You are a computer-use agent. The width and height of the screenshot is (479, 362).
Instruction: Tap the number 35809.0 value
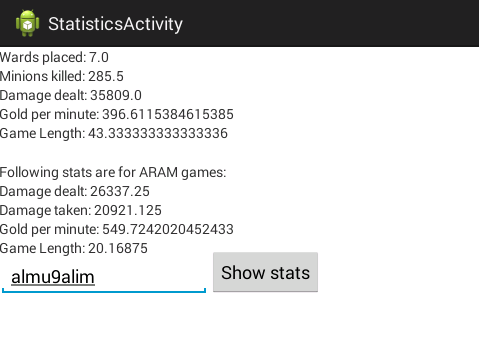click(116, 95)
